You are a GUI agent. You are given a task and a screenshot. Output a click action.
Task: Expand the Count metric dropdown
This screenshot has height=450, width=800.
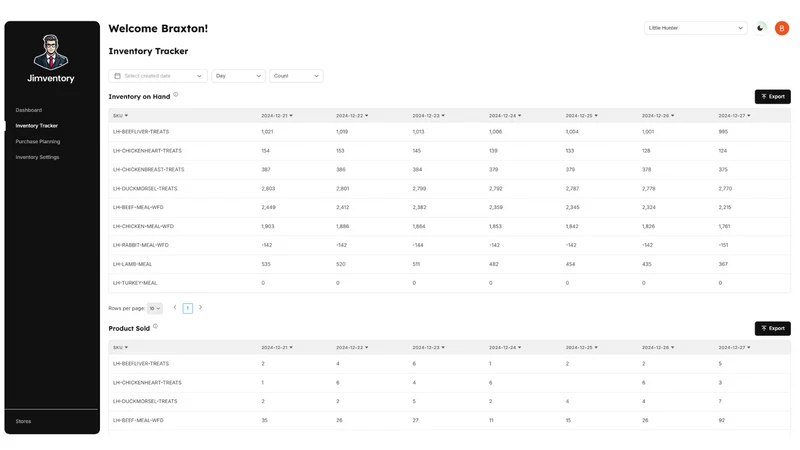[x=296, y=76]
